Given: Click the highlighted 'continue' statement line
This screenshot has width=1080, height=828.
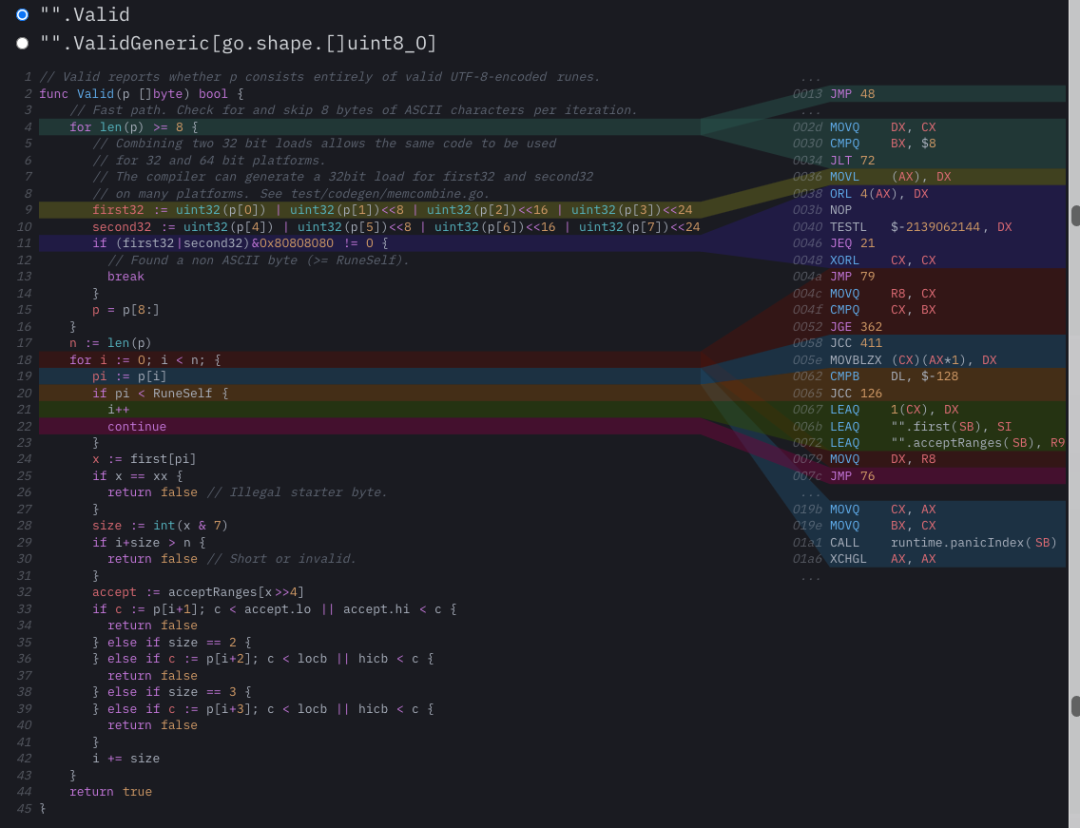Looking at the screenshot, I should 137,426.
